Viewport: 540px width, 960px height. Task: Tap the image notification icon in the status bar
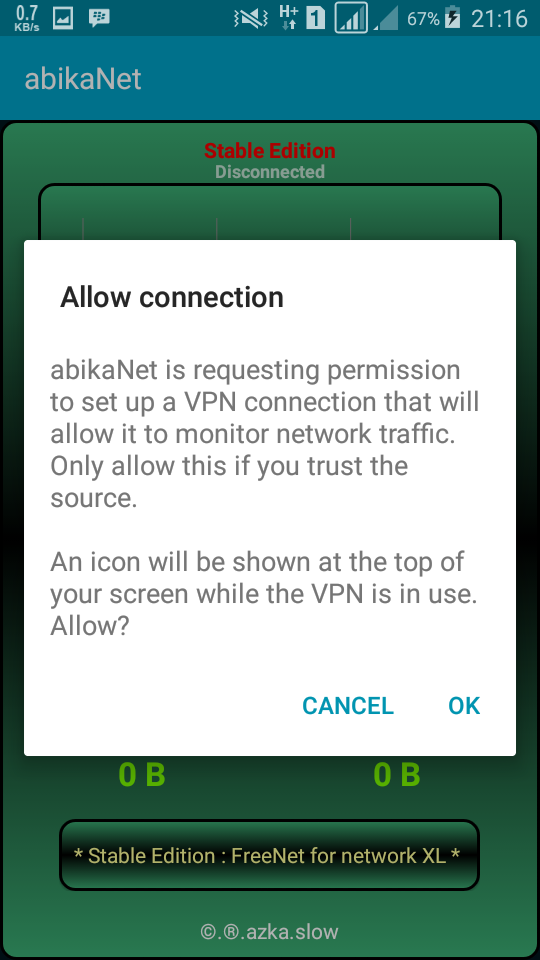[63, 18]
